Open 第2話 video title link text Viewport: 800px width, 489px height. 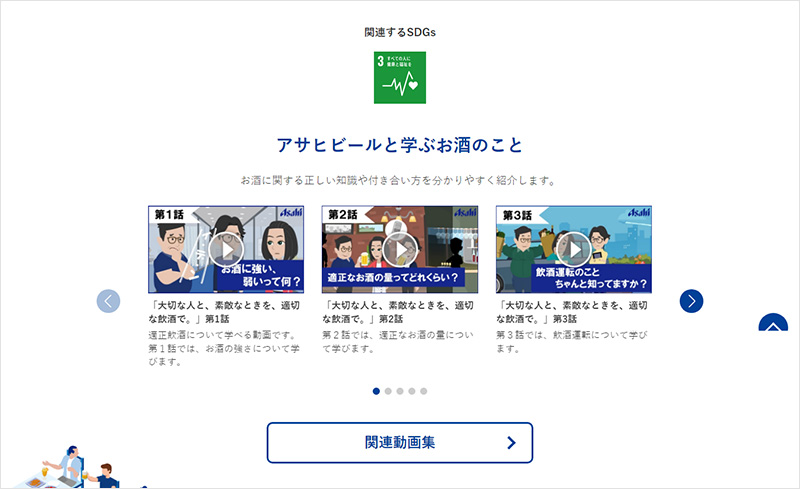(398, 312)
